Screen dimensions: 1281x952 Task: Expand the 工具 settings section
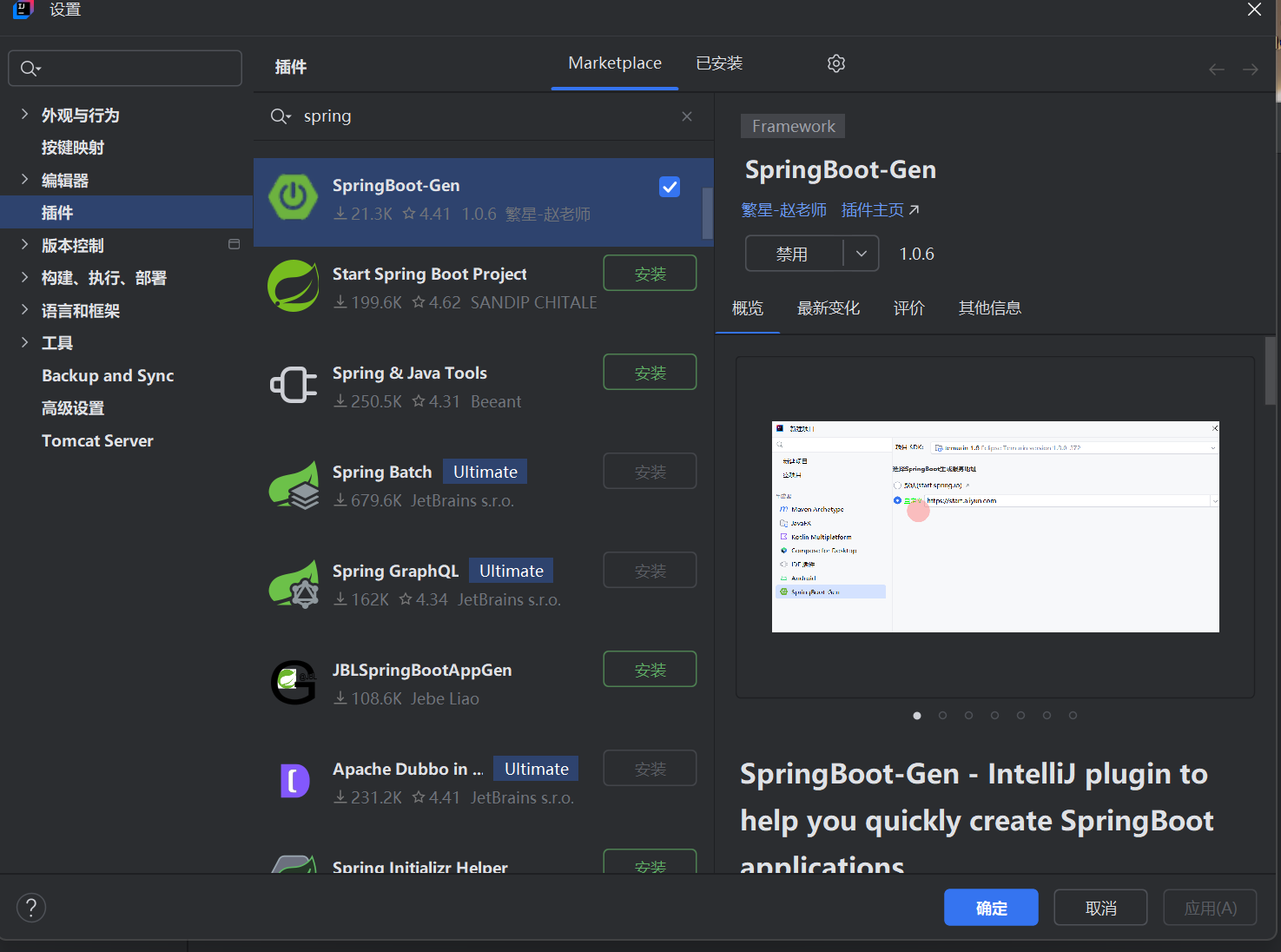pyautogui.click(x=24, y=342)
